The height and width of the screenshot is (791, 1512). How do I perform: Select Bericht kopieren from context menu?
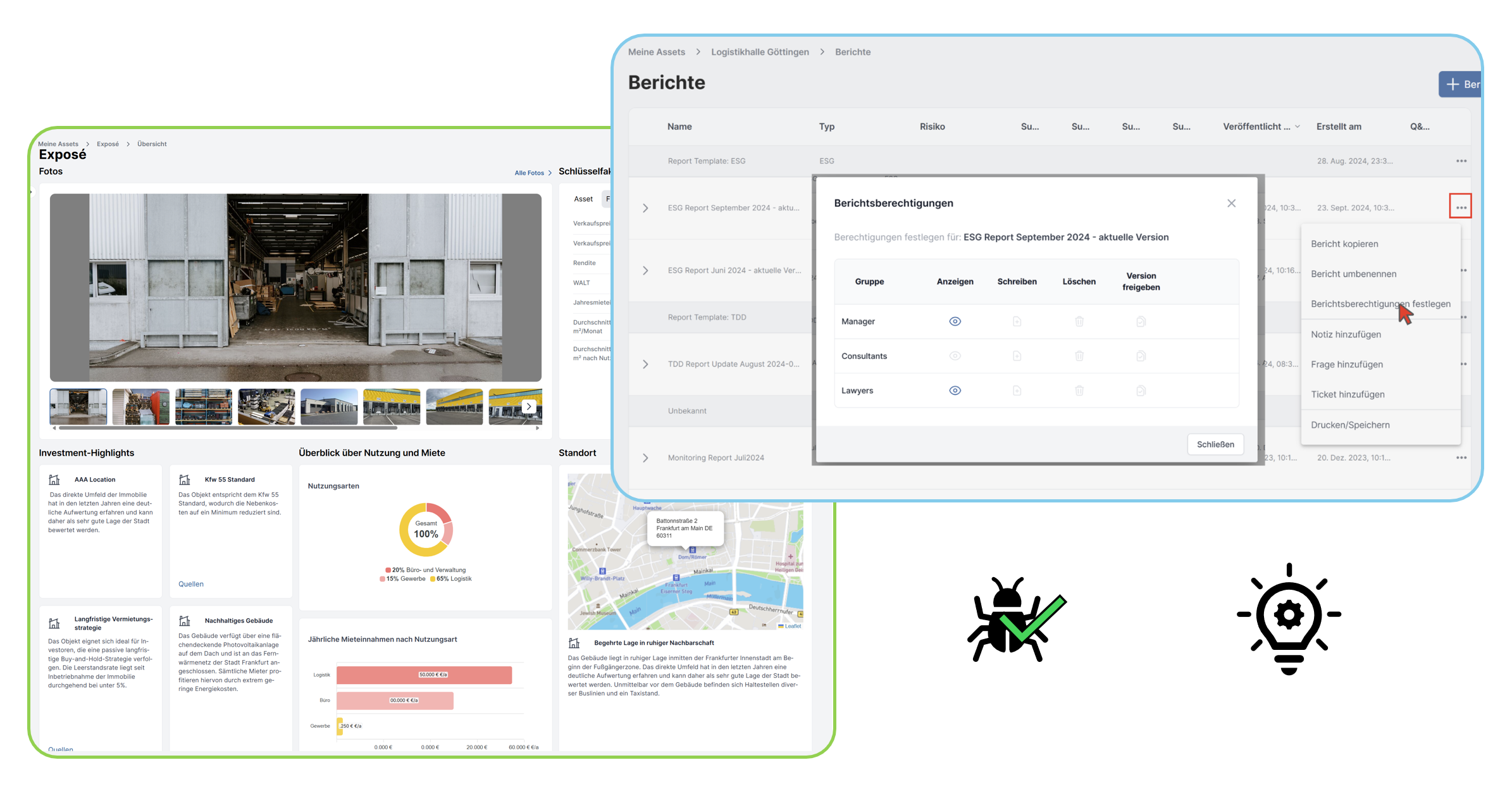(1344, 244)
